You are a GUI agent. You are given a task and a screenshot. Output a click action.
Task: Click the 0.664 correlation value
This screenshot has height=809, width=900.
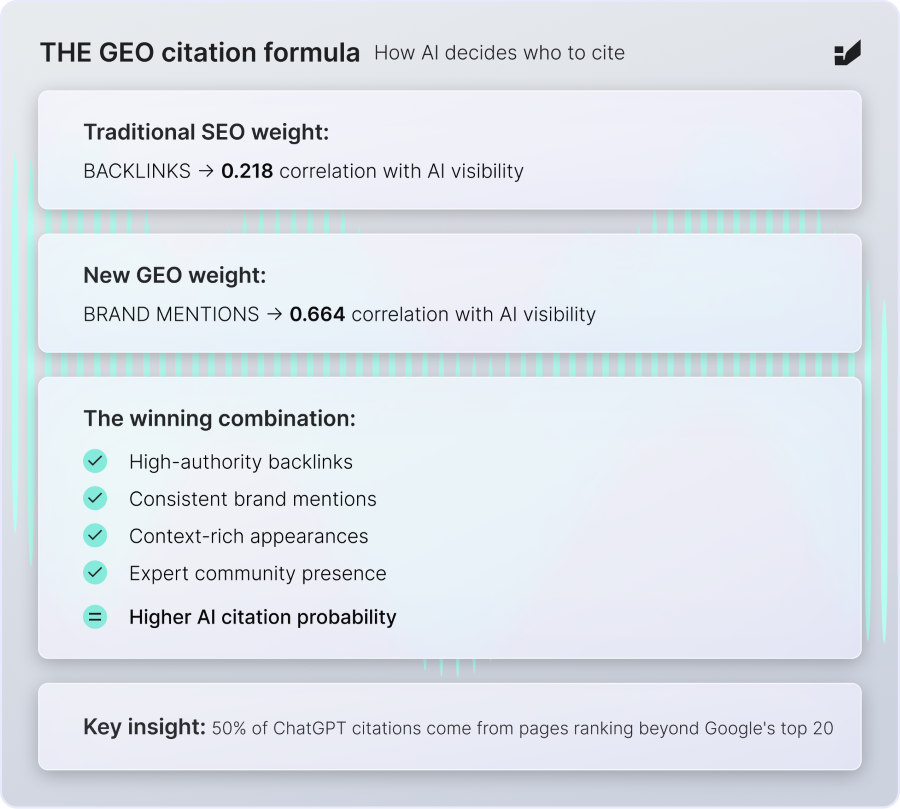tap(317, 314)
